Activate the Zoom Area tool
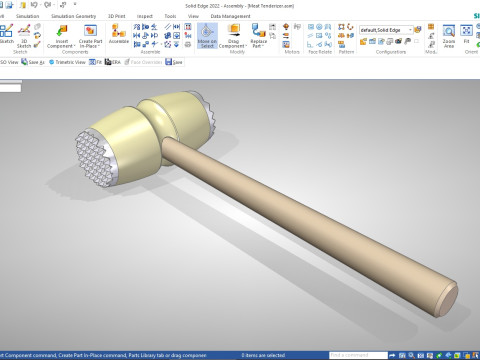This screenshot has width=480, height=360. click(449, 36)
